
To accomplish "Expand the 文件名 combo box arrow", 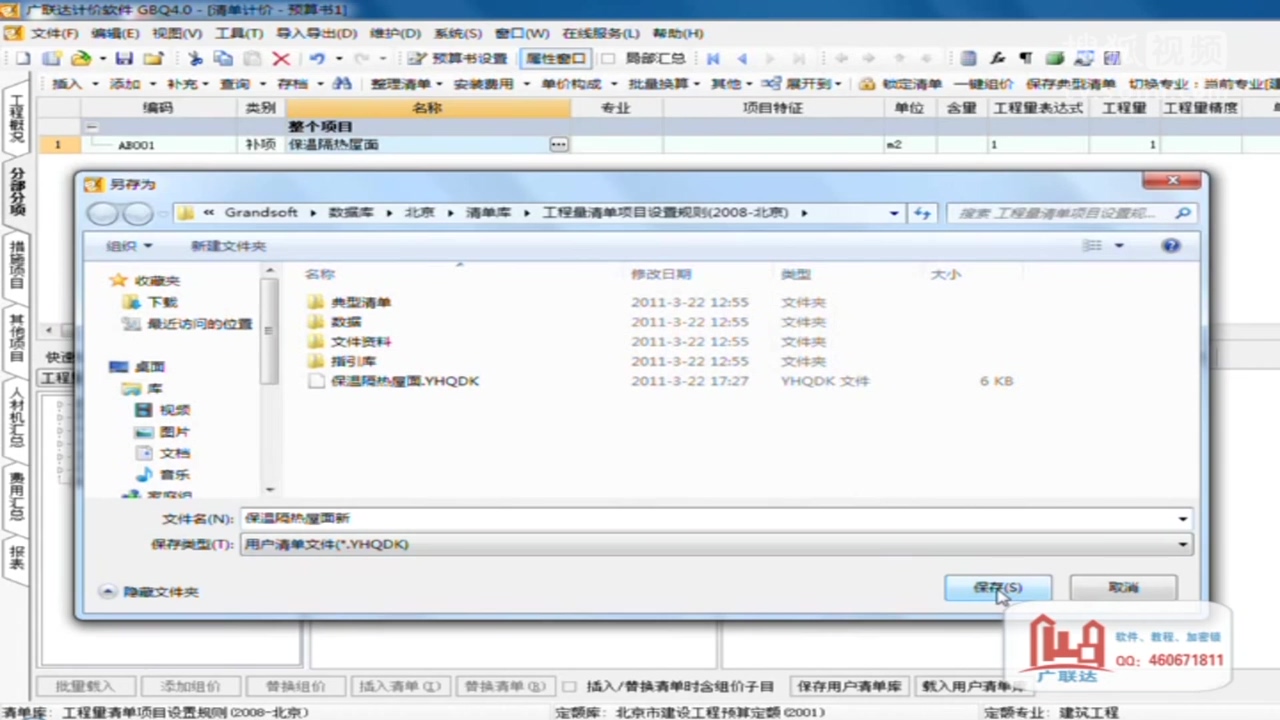I will tap(1181, 518).
